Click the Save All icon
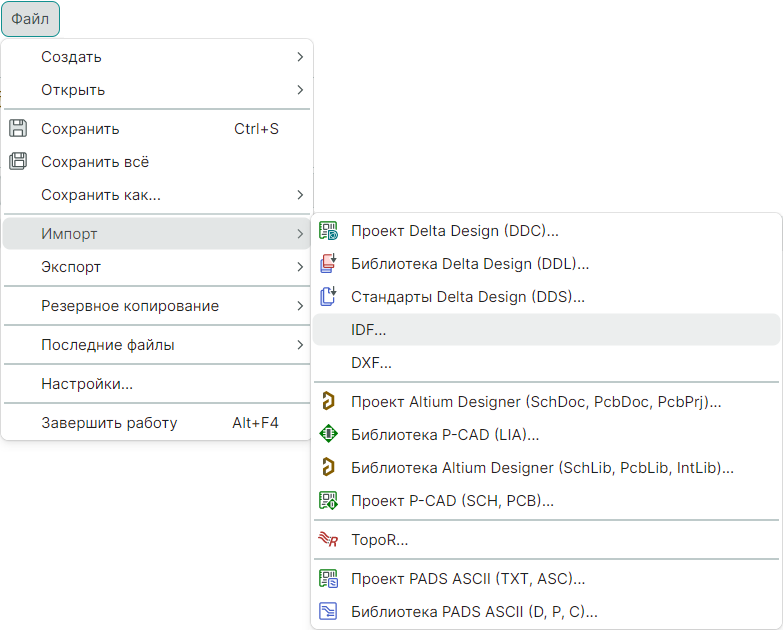The image size is (783, 630). click(17, 161)
